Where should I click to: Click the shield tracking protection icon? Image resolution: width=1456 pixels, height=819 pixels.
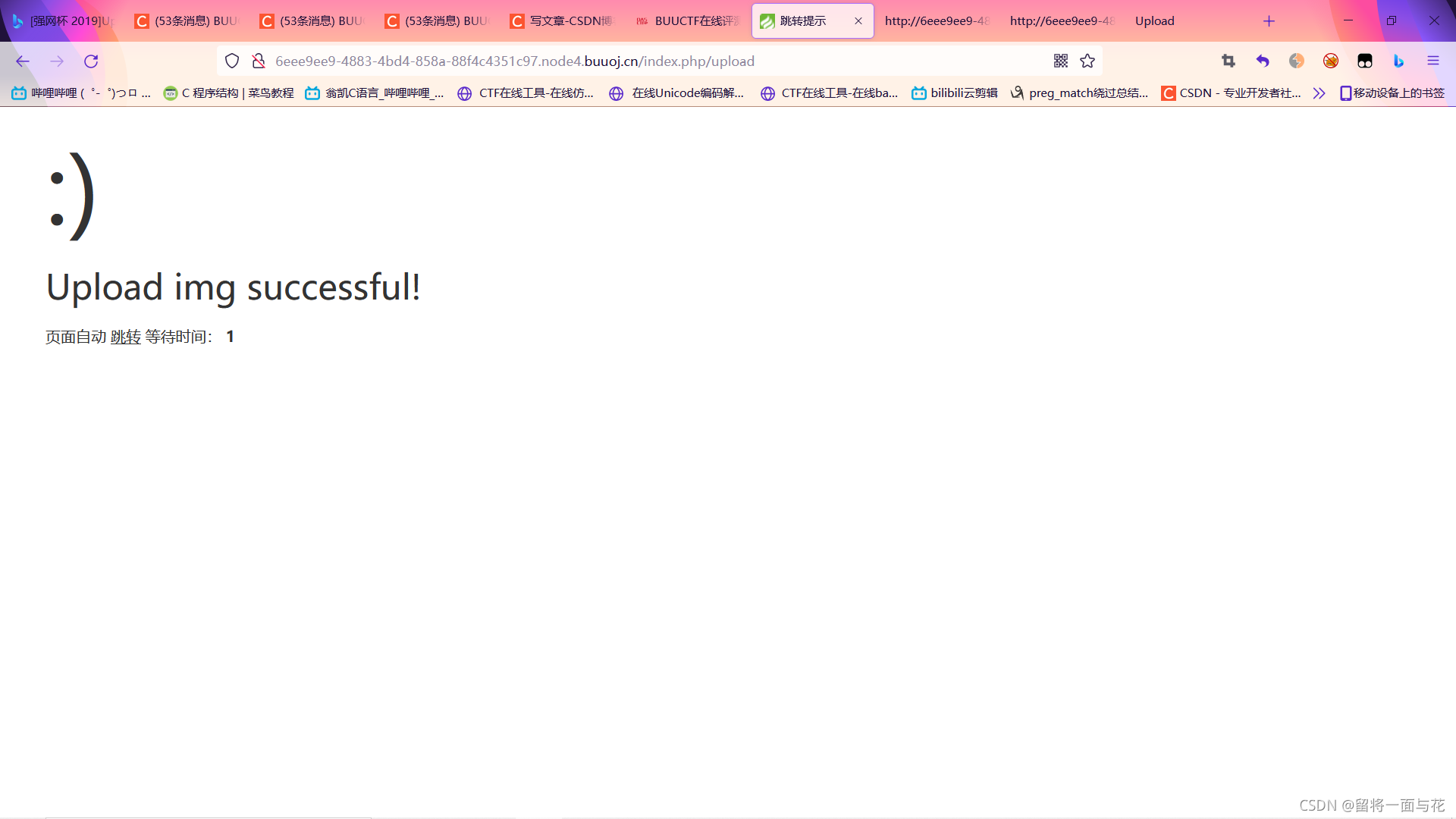coord(232,61)
